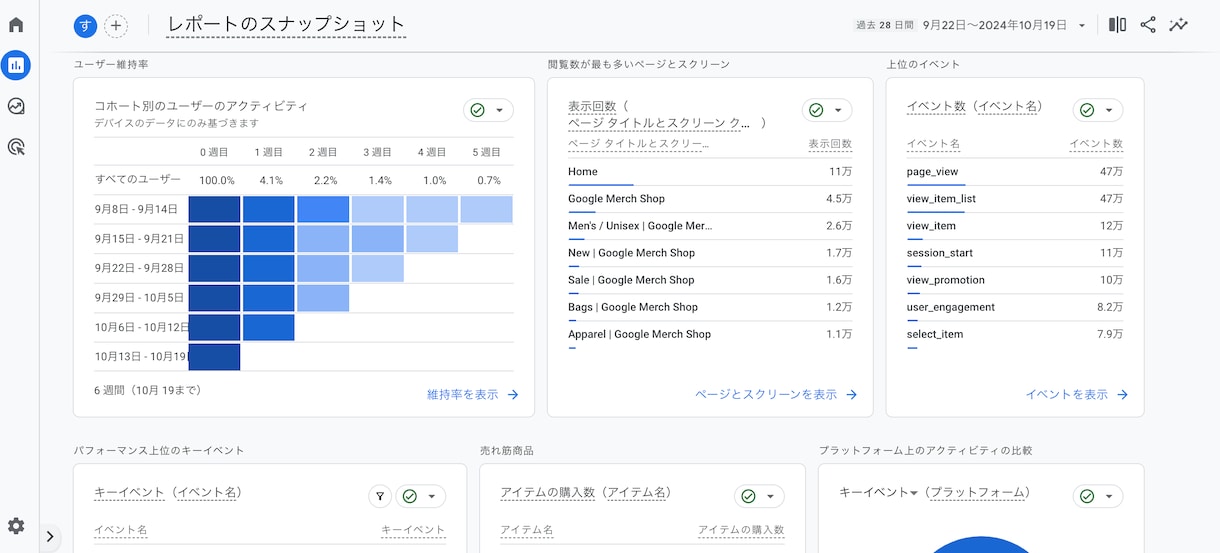Open the Advertising icon in sidebar

pyautogui.click(x=16, y=147)
